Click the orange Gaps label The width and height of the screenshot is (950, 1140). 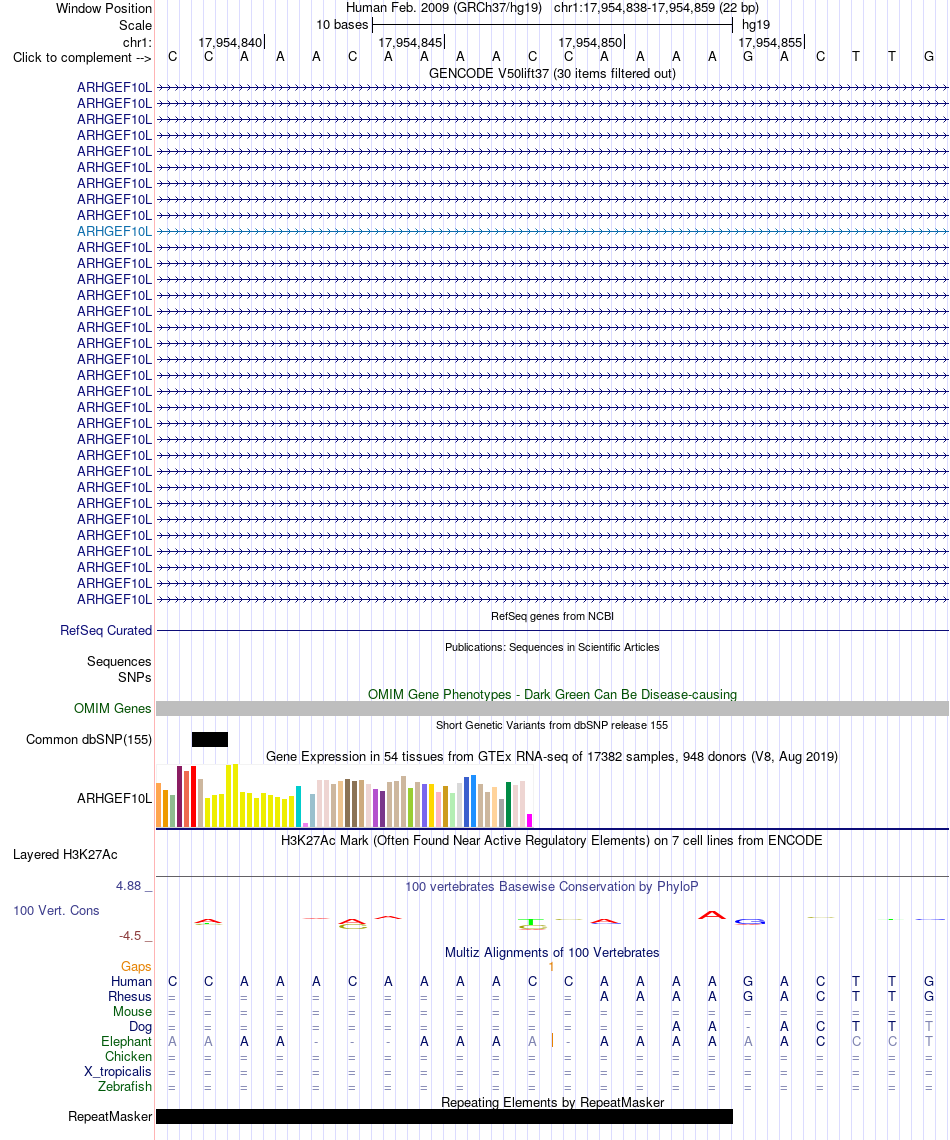point(136,966)
